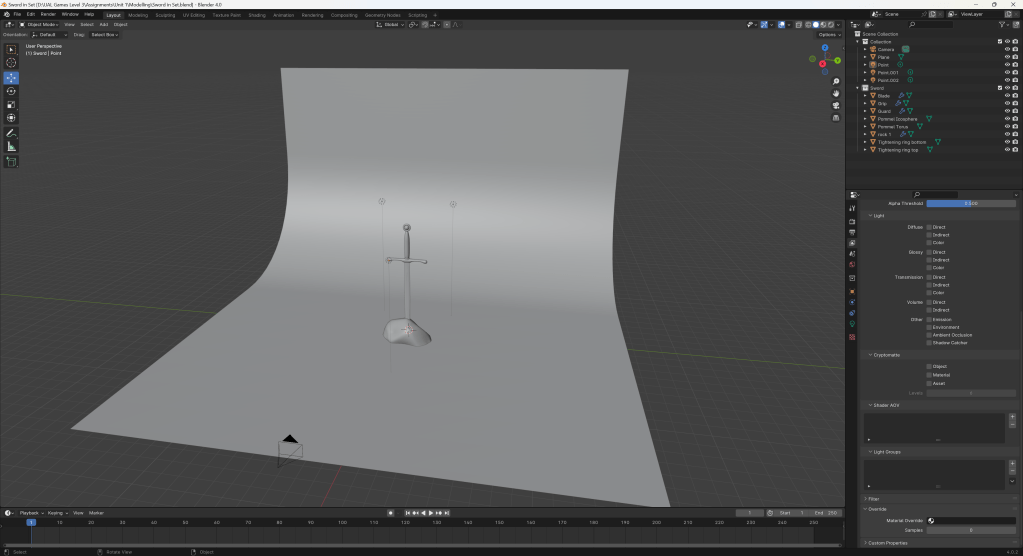The height and width of the screenshot is (556, 1023).
Task: Choose the Scale tool
Action: click(12, 104)
